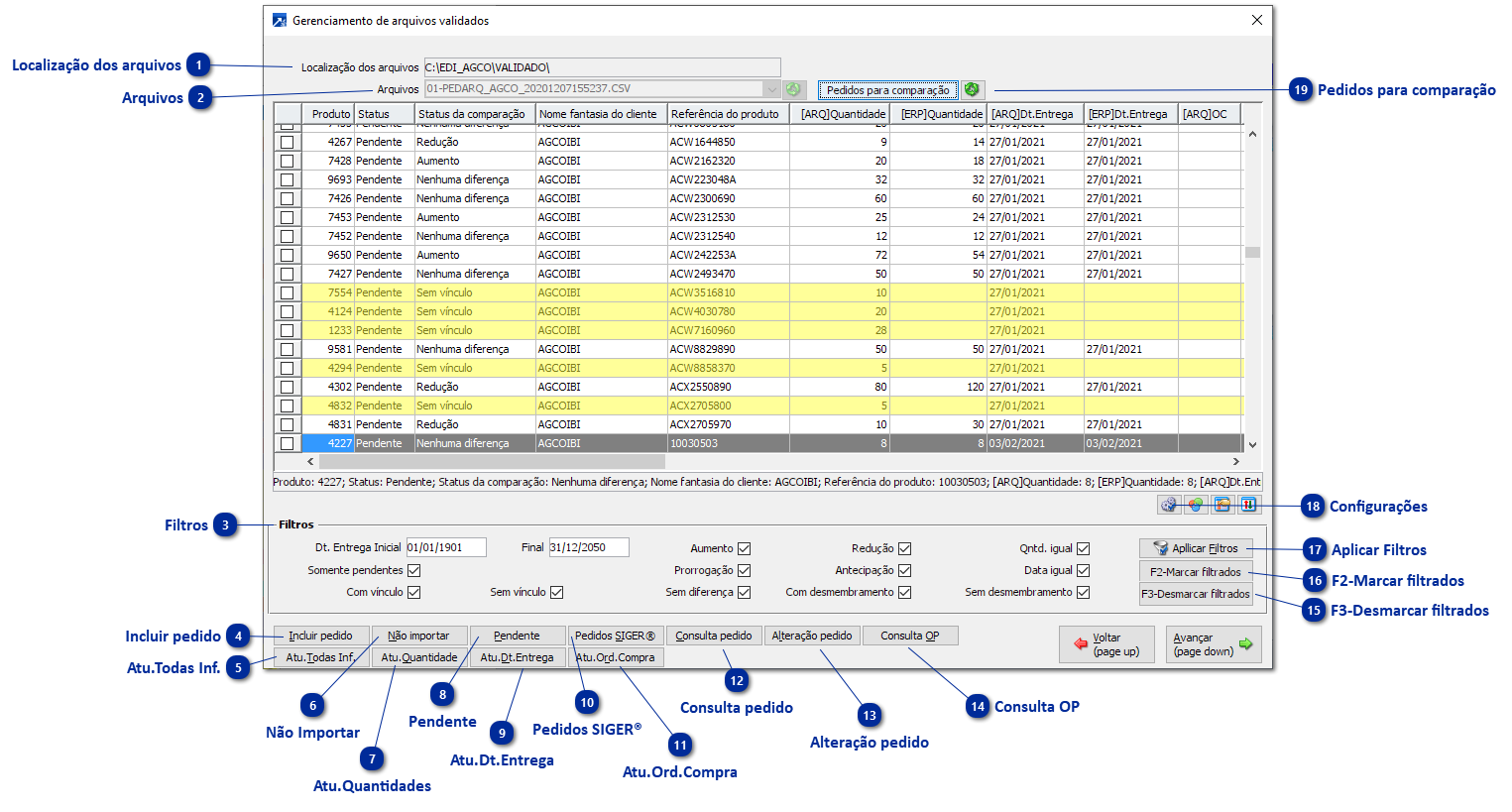Sort by Status da comparação column header

pyautogui.click(x=472, y=114)
